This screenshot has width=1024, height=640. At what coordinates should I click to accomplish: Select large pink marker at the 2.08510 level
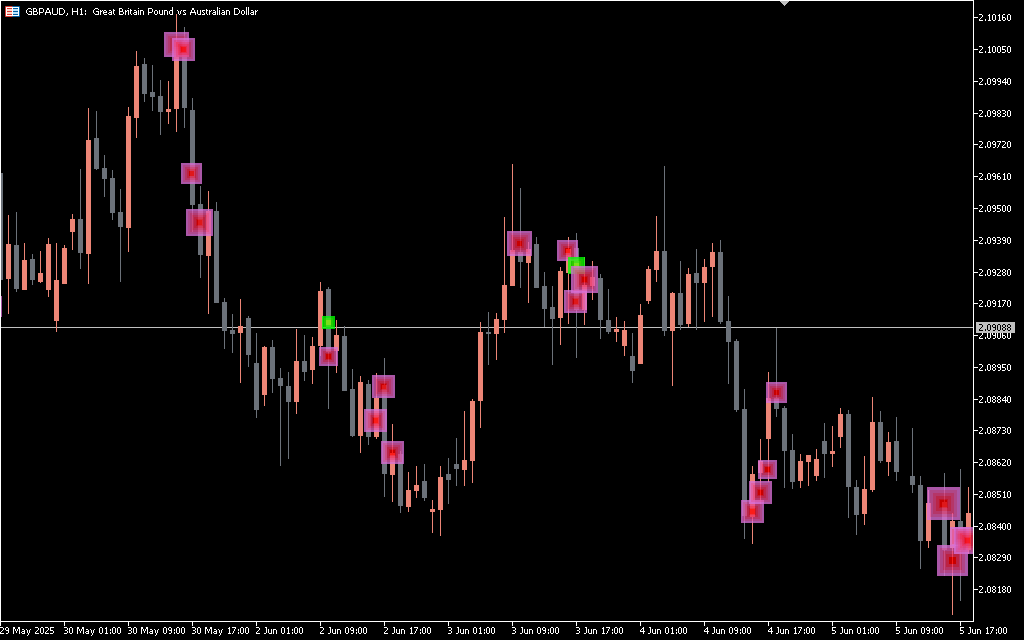[943, 503]
